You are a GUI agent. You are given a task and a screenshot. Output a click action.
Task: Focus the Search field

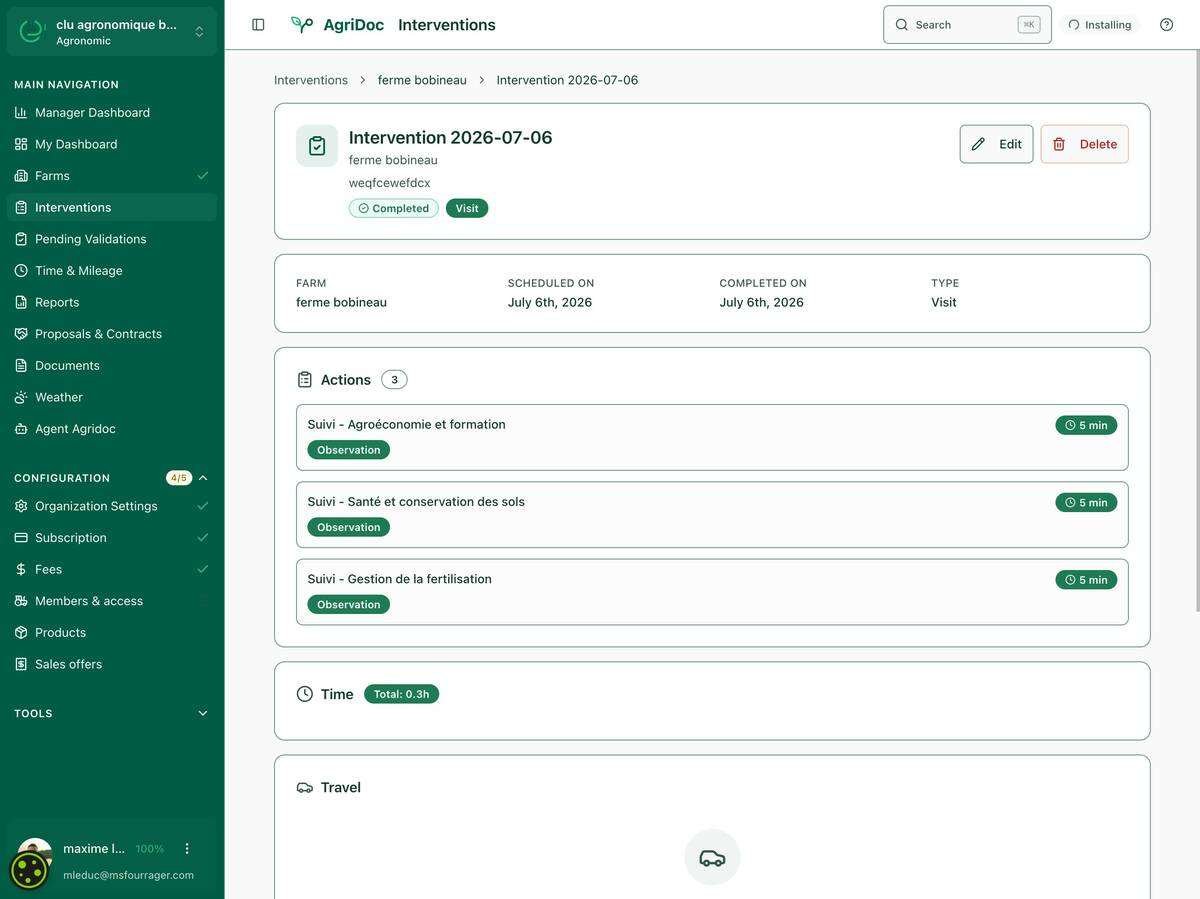pos(967,25)
